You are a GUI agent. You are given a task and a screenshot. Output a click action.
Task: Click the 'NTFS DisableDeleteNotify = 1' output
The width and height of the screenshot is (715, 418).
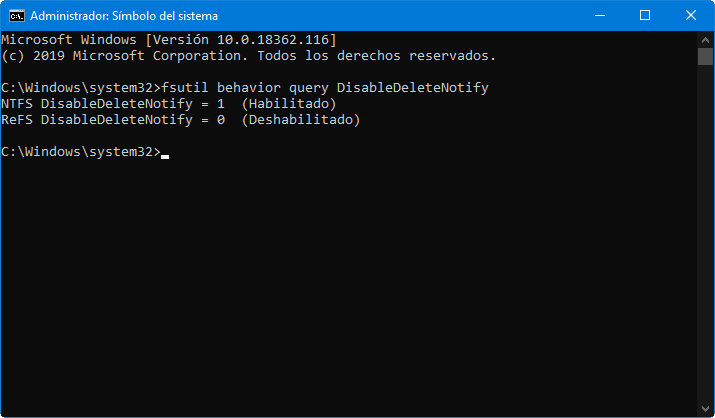click(116, 104)
